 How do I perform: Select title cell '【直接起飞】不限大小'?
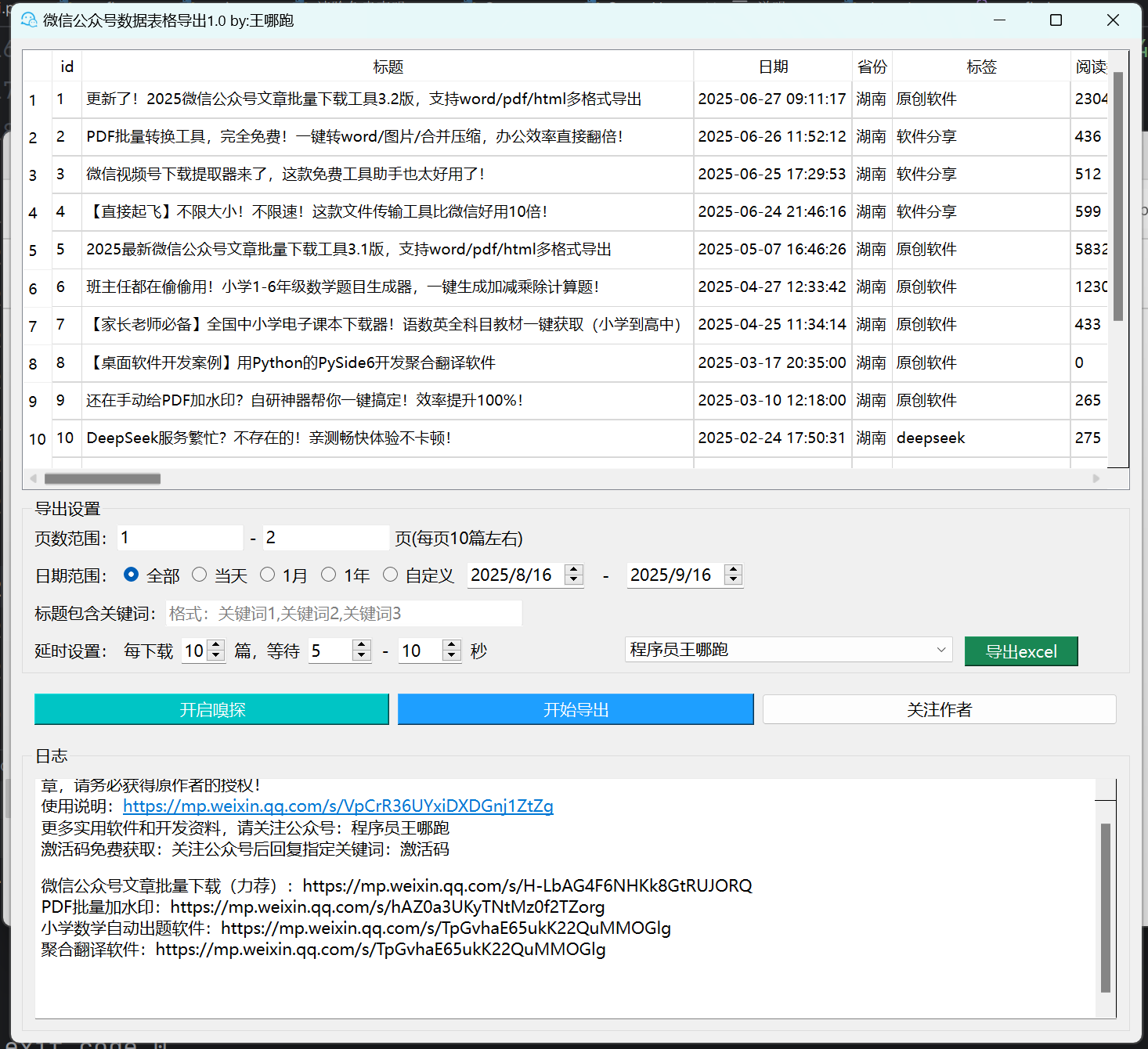coord(388,212)
